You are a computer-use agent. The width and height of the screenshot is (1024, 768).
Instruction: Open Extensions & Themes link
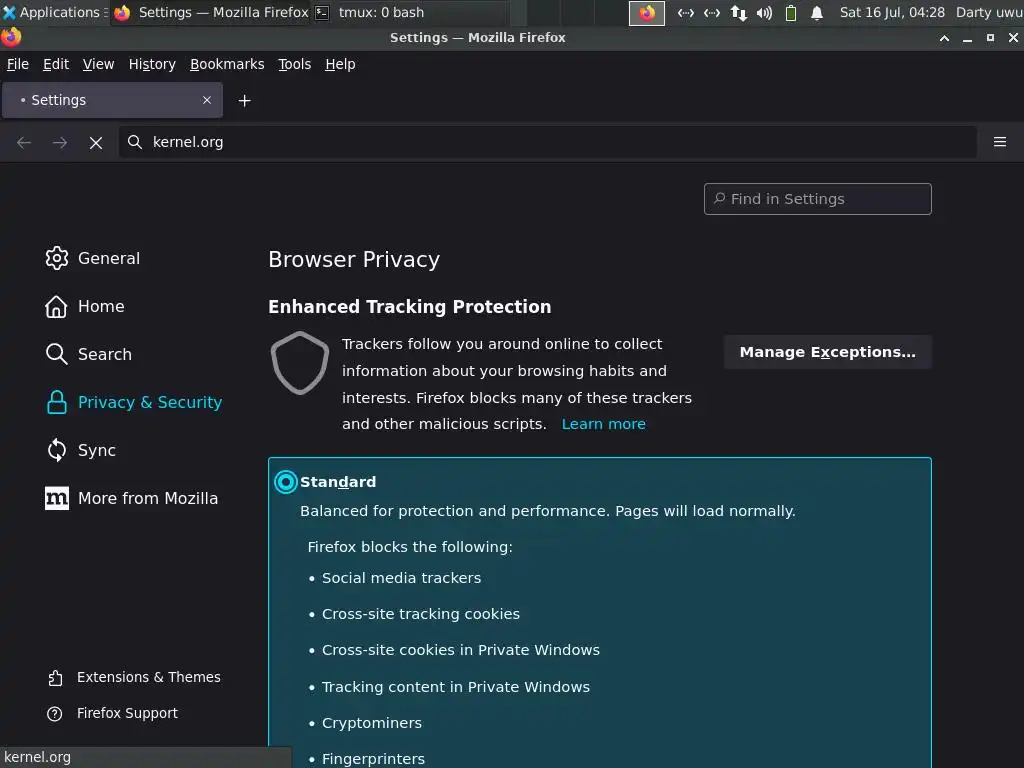click(134, 677)
